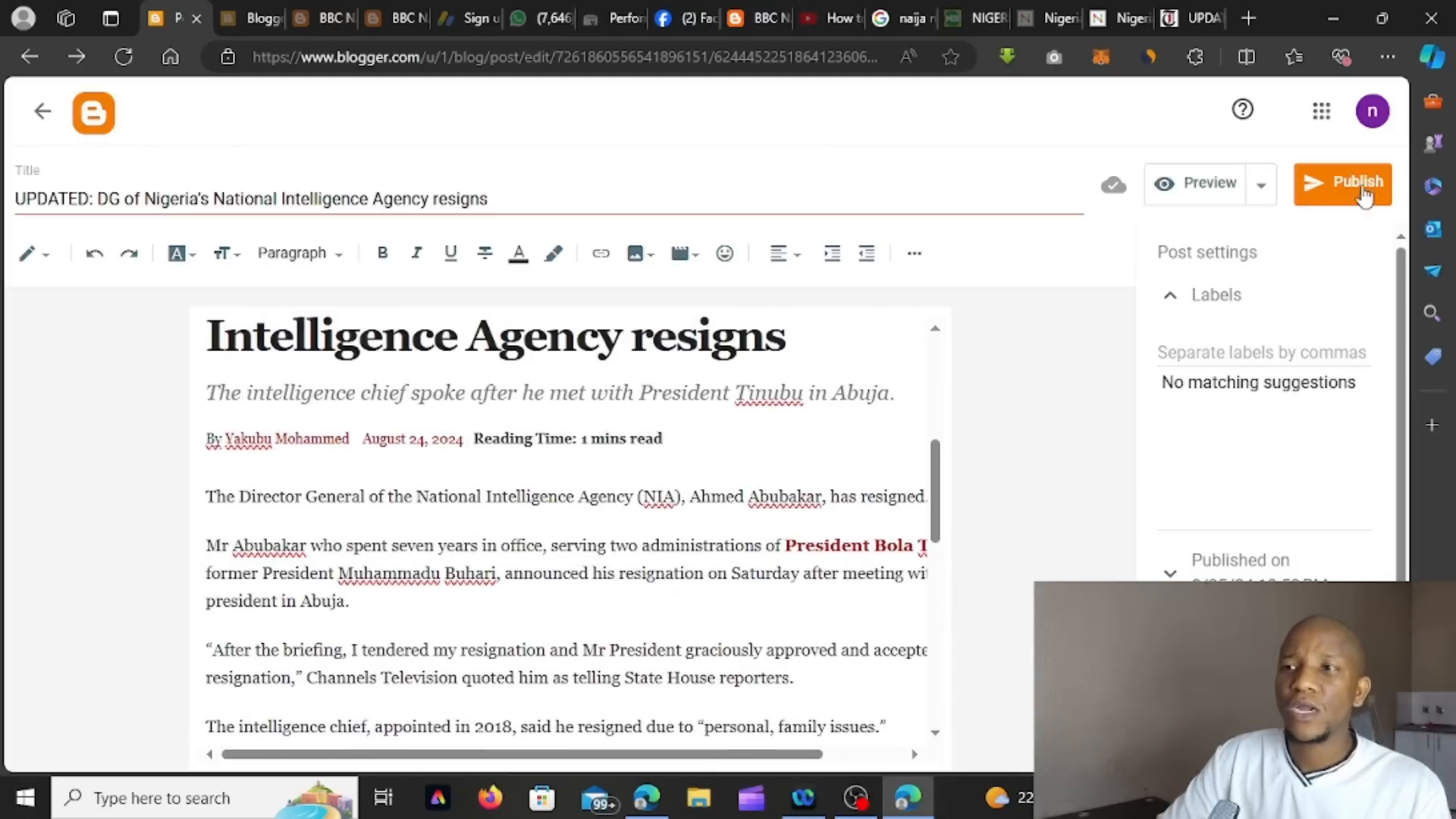Click the editor horizontal scrollbar
Screen dimensions: 1456x819
[522, 755]
